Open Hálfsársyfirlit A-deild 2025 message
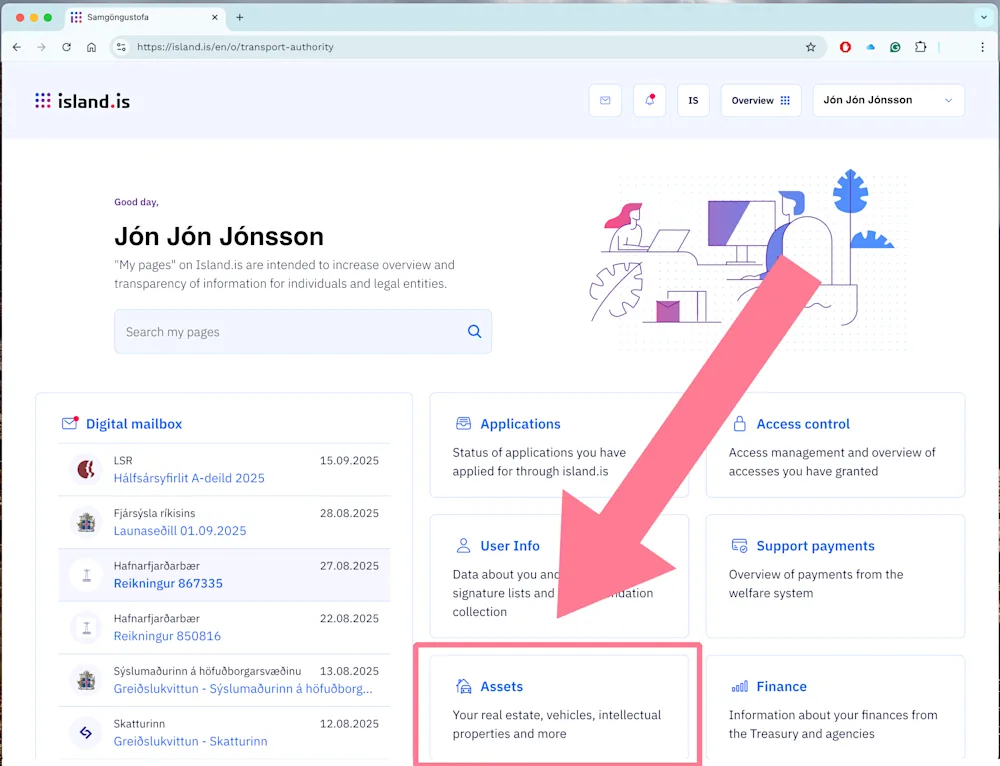Viewport: 1000px width, 766px height. click(x=189, y=478)
